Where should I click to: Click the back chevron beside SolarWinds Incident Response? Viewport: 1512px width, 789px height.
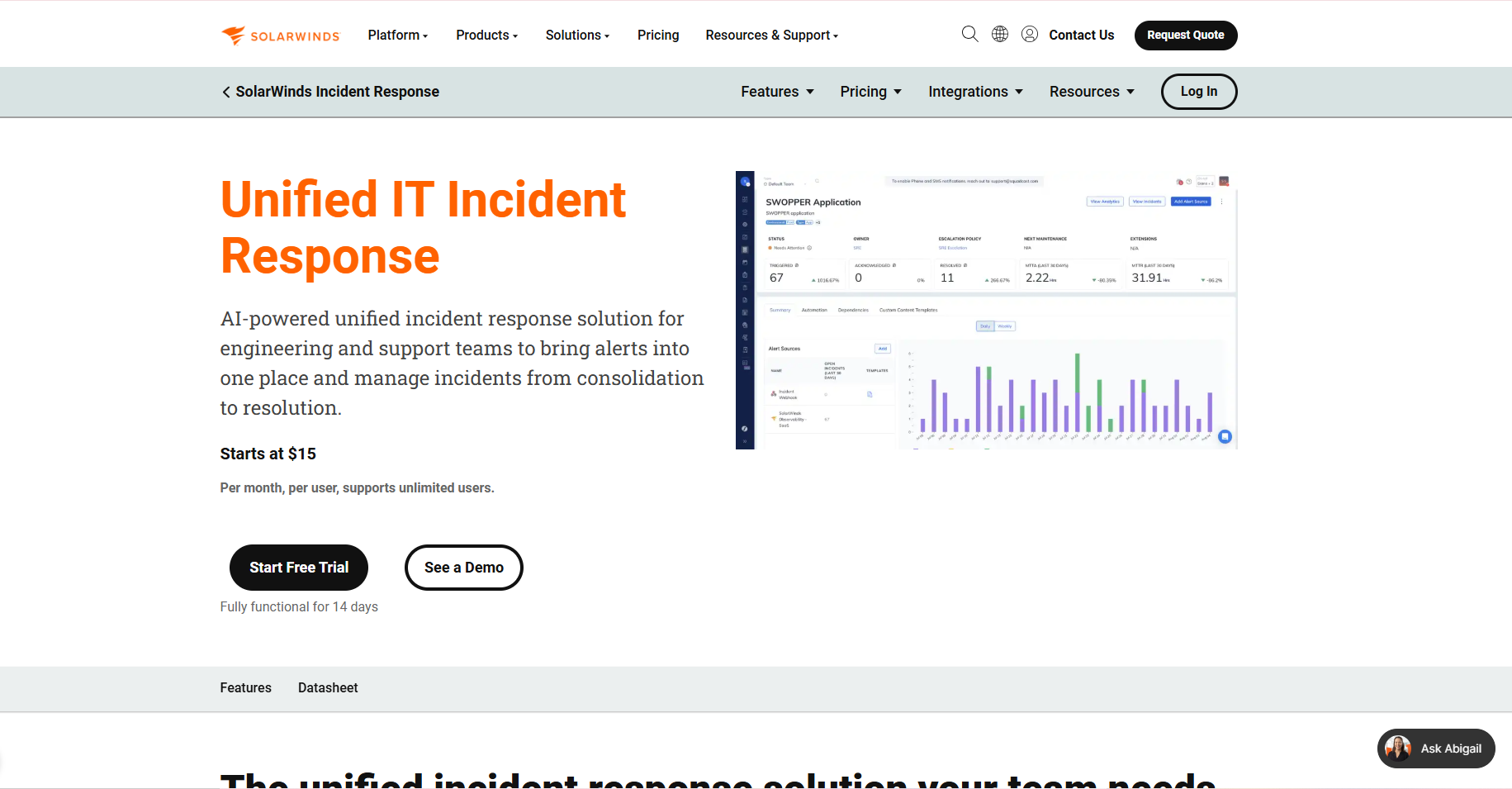(x=225, y=92)
